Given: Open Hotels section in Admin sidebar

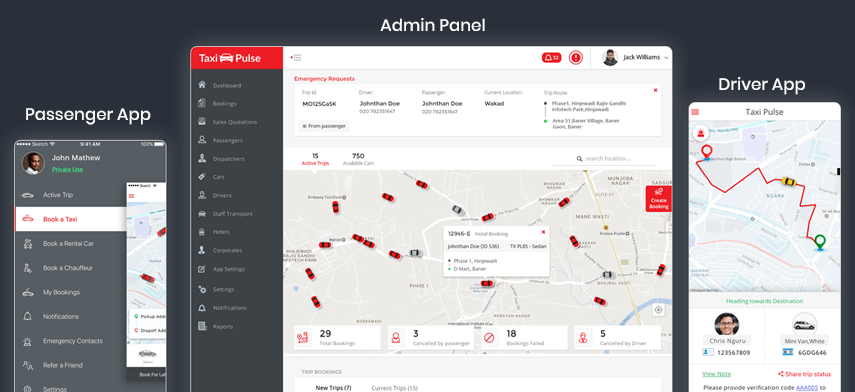Looking at the screenshot, I should click(221, 232).
